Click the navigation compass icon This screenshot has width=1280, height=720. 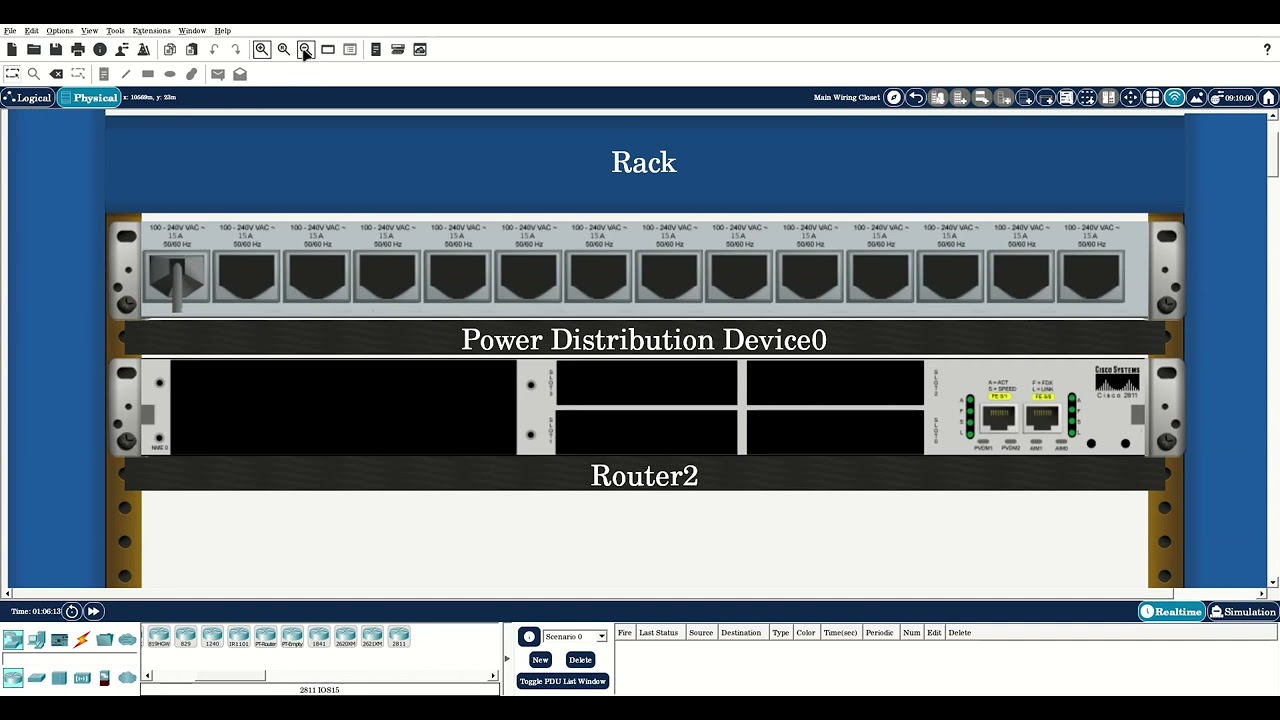point(894,98)
